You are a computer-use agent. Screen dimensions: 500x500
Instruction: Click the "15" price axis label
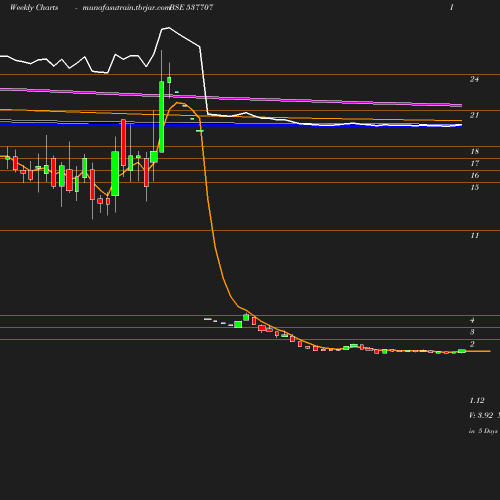tap(475, 187)
